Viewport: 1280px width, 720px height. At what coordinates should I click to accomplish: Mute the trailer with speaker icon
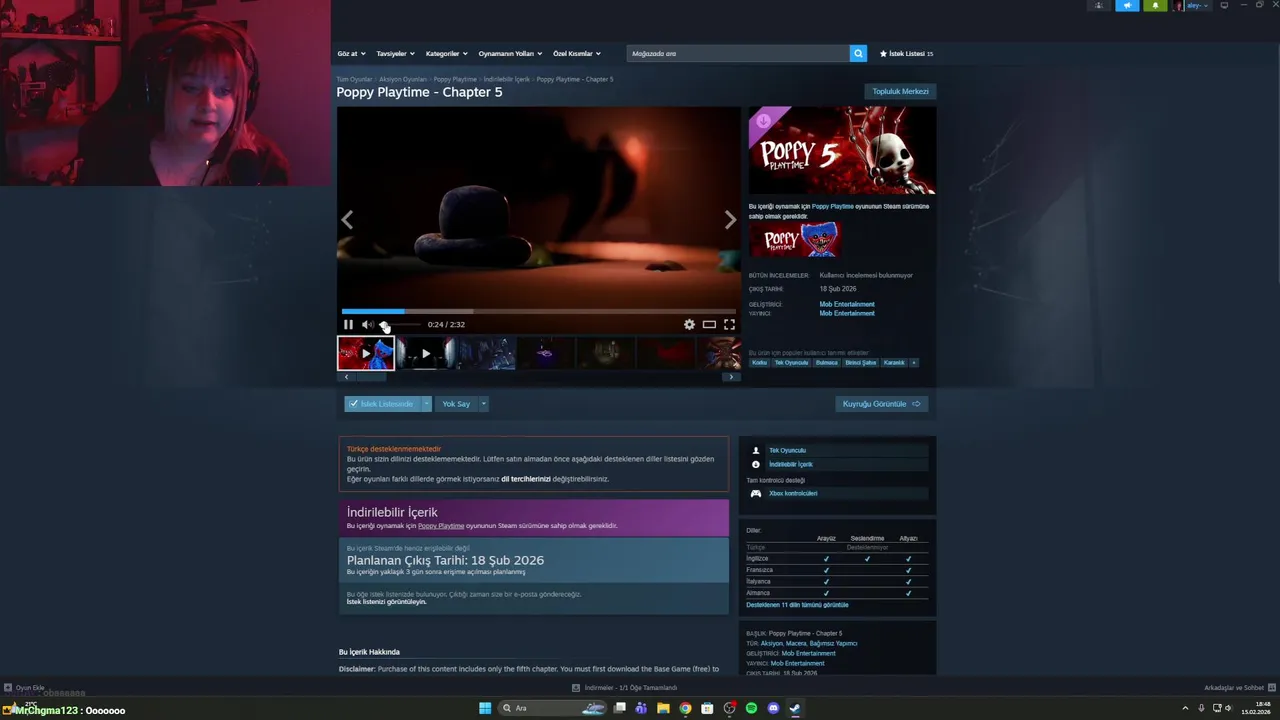(x=367, y=324)
